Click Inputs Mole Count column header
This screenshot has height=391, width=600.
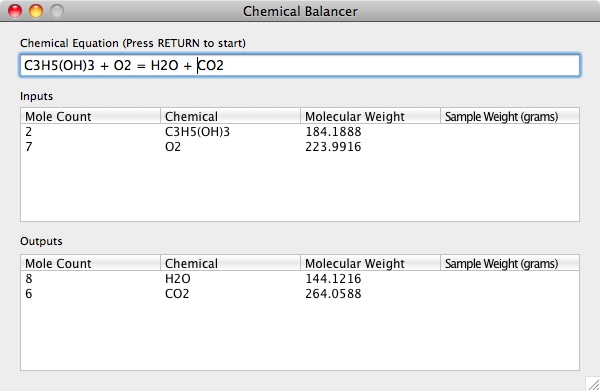[x=91, y=116]
